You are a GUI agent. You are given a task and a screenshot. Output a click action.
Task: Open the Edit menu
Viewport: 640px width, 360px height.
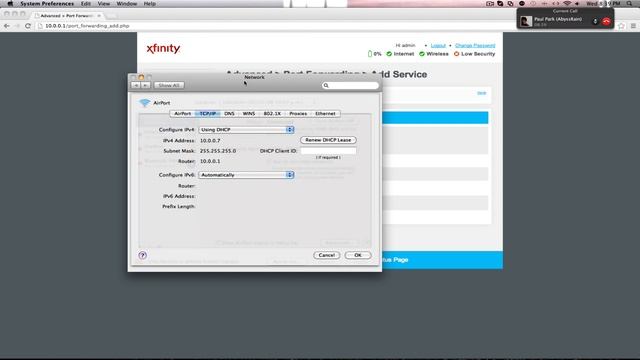86,4
